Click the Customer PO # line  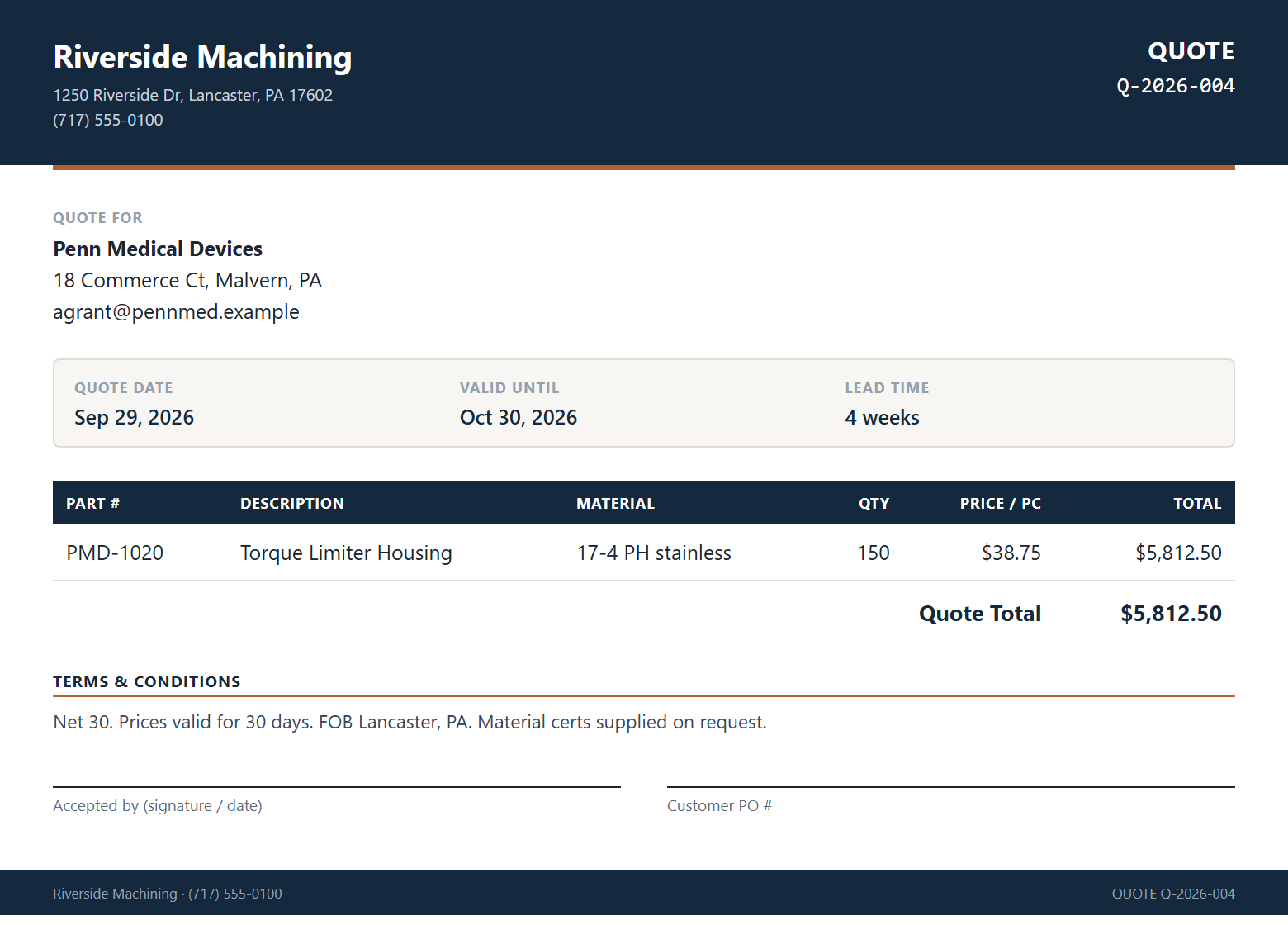coord(951,787)
